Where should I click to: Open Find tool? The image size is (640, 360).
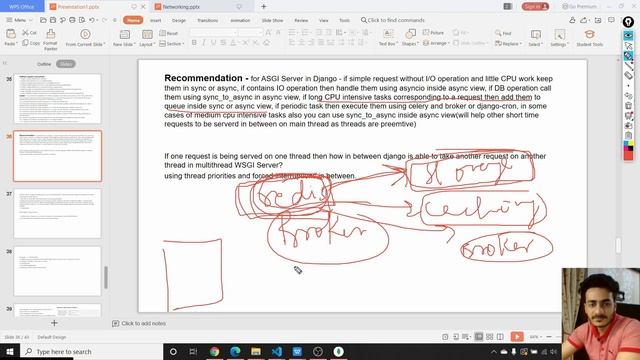click(x=503, y=33)
